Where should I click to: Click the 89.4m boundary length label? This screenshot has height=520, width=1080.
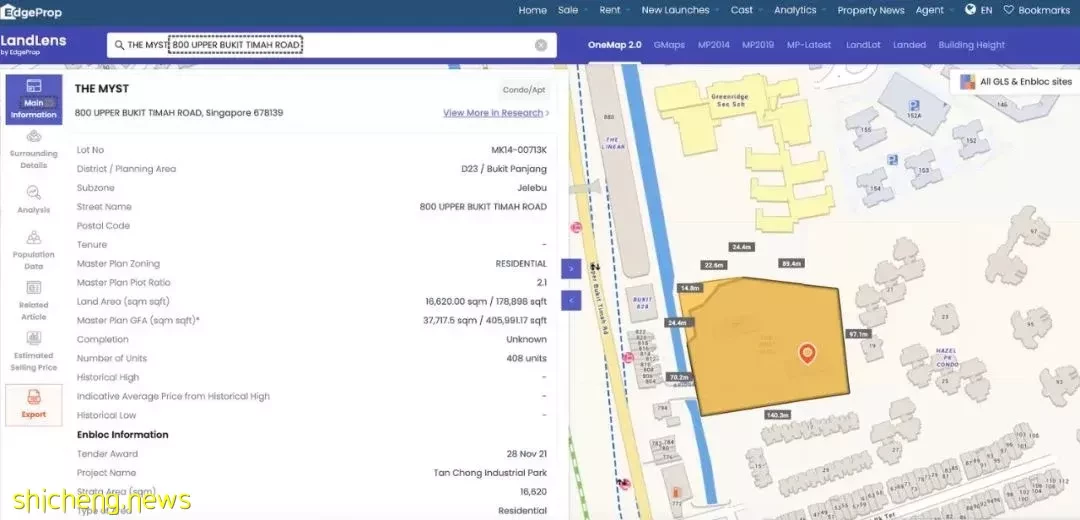pos(791,264)
